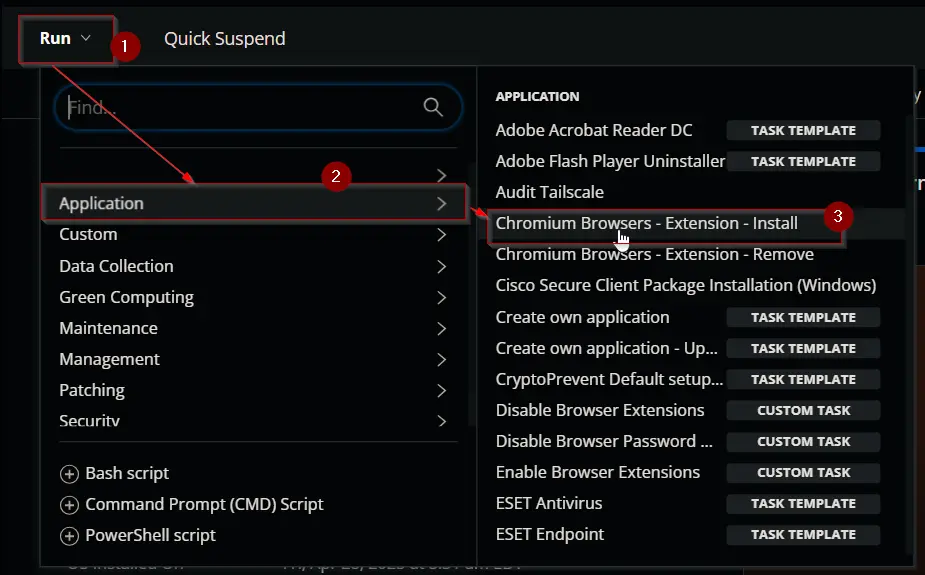The image size is (925, 575).
Task: Click plus icon beside Command Prompt Script
Action: pyautogui.click(x=69, y=505)
